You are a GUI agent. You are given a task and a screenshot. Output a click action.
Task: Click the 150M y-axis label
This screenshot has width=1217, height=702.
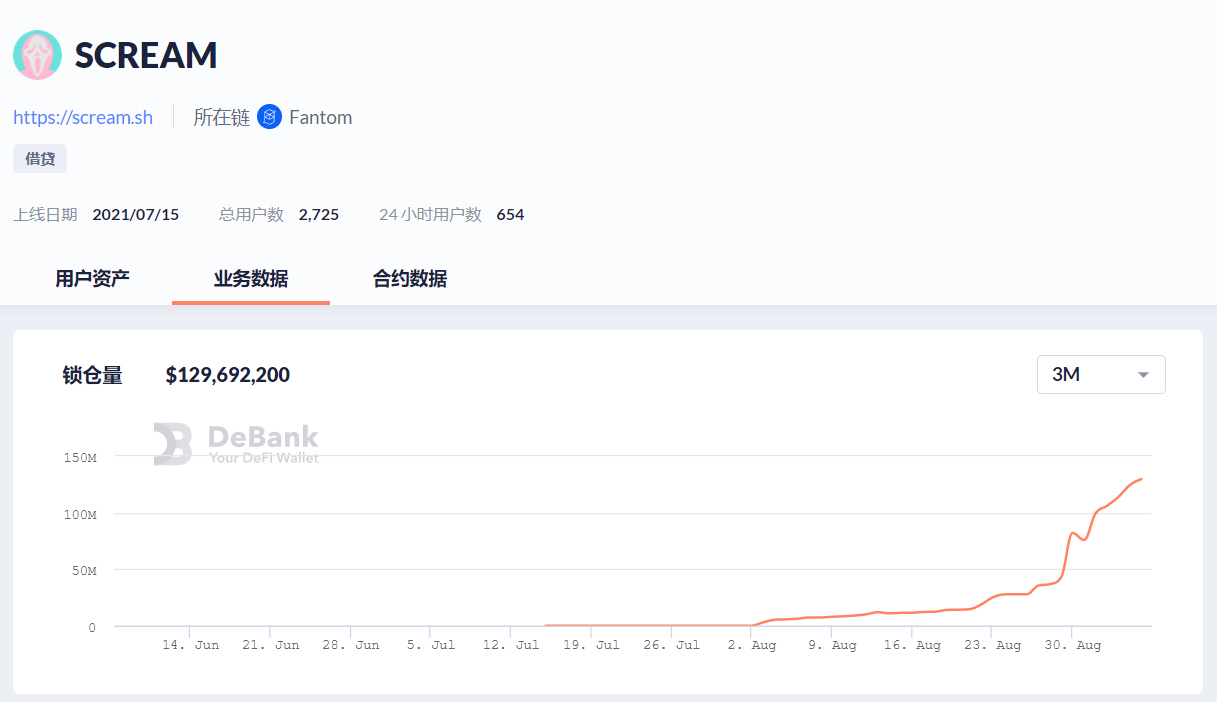[x=79, y=457]
